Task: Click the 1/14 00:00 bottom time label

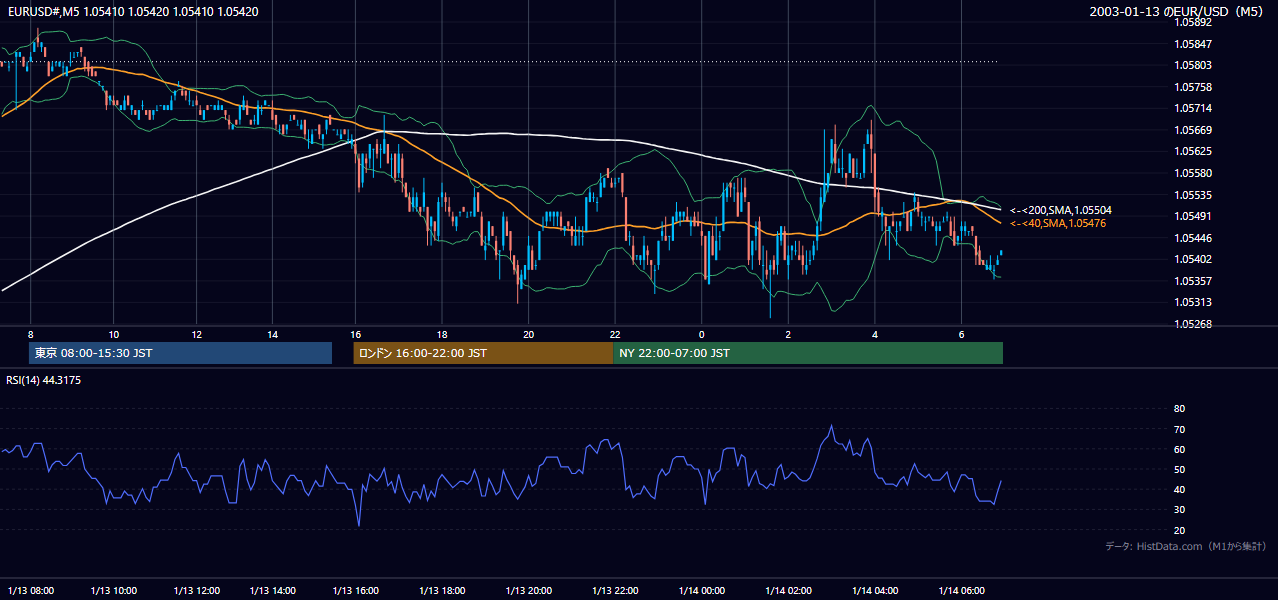Action: point(701,590)
